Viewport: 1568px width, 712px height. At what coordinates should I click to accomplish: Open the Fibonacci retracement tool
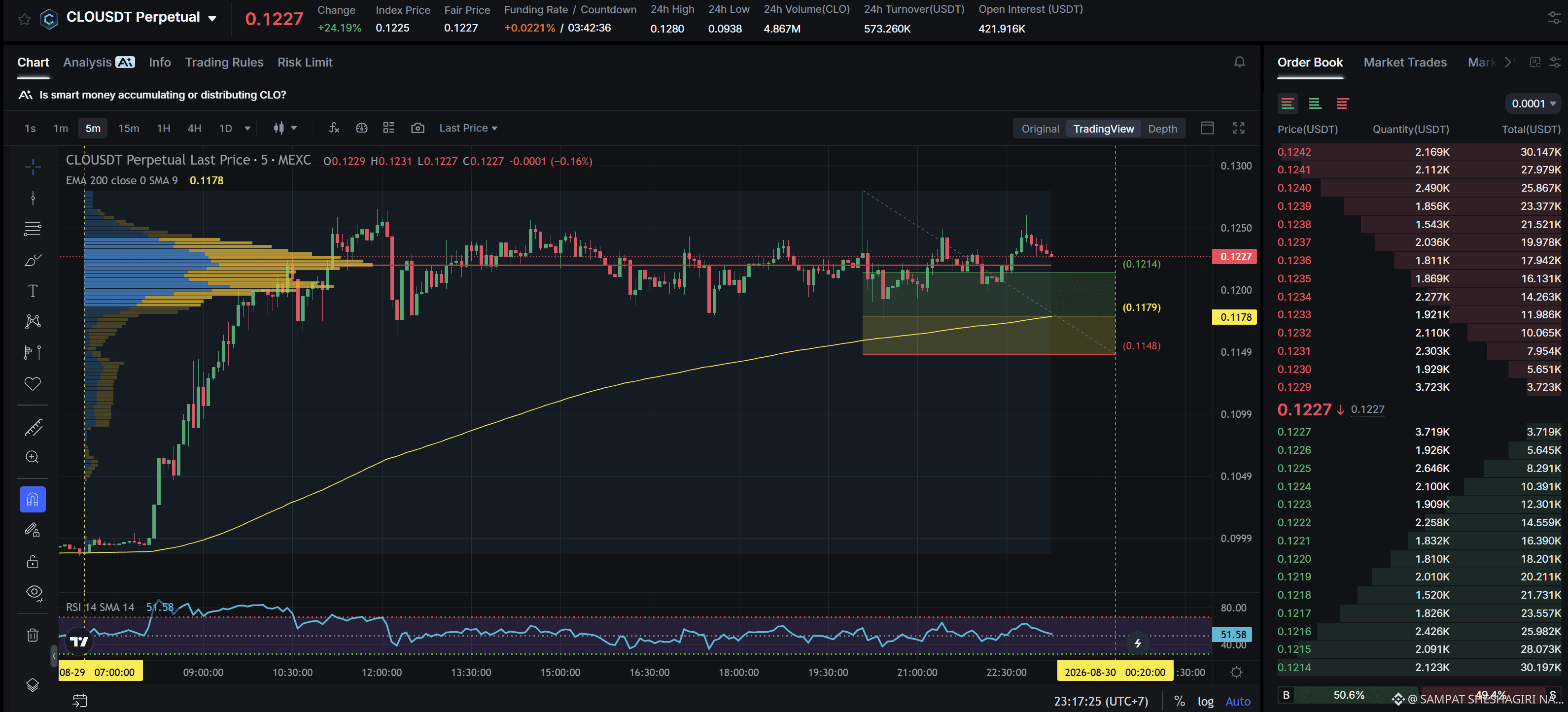tap(33, 229)
